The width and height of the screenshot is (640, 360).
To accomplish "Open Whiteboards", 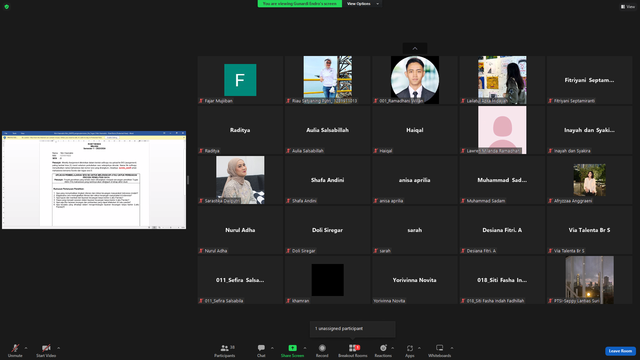I will [440, 350].
